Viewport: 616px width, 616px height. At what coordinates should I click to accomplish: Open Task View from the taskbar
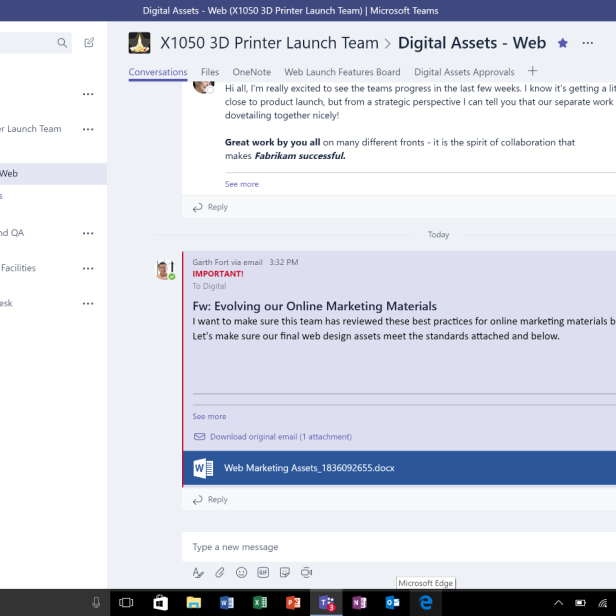(x=126, y=603)
